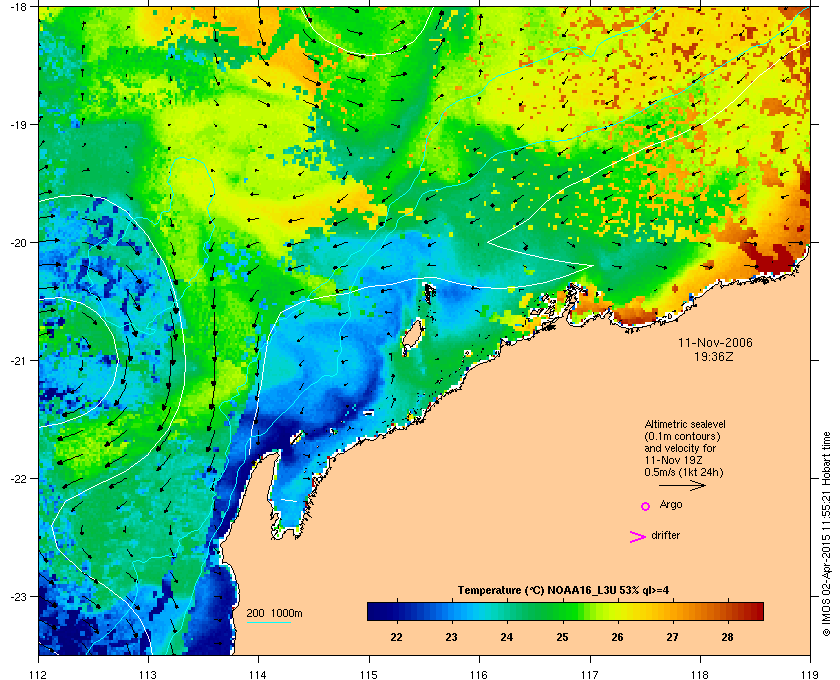
Task: Select the date text 11-Nov-2006
Action: point(715,342)
